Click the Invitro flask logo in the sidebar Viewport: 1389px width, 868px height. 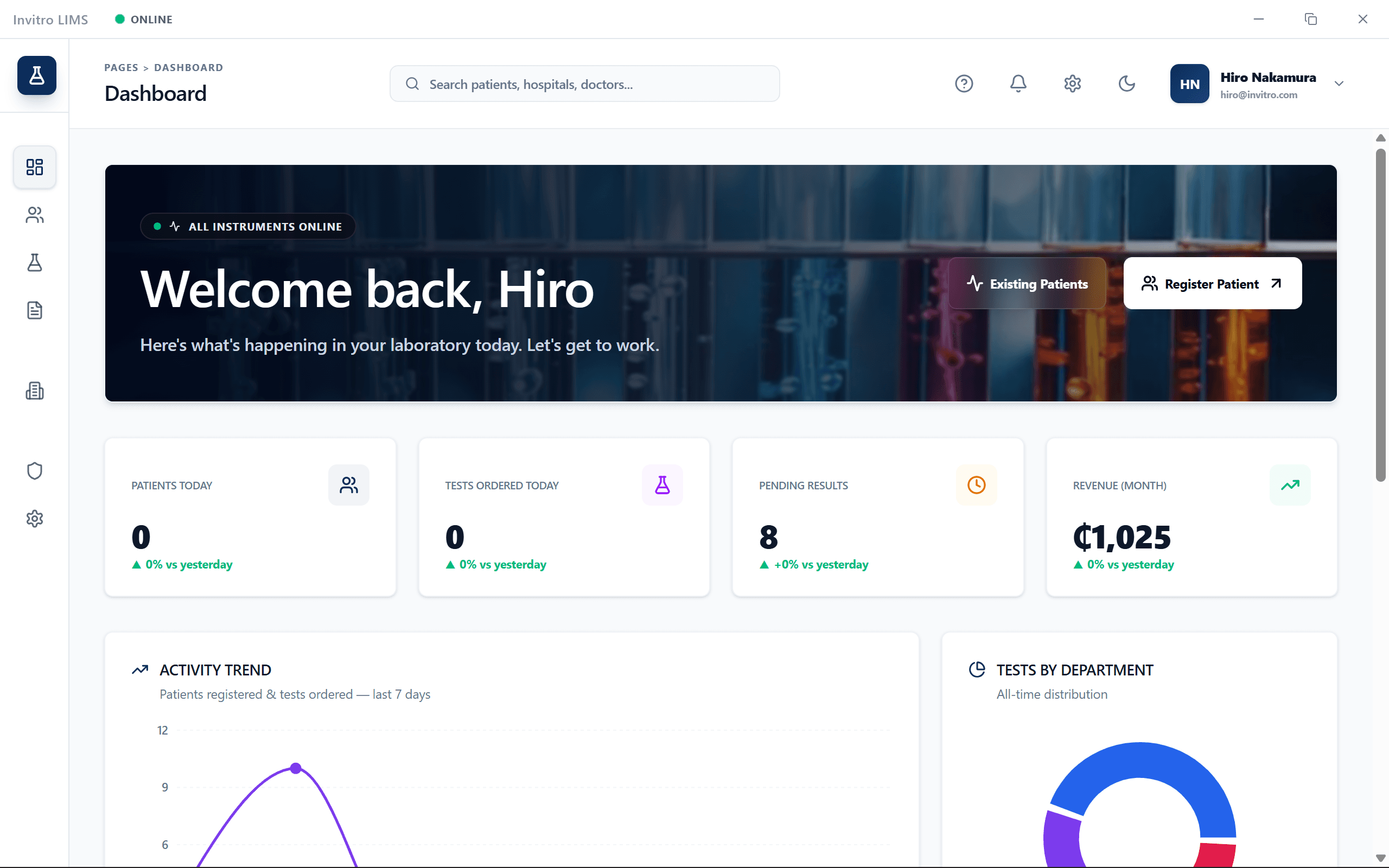[37, 75]
